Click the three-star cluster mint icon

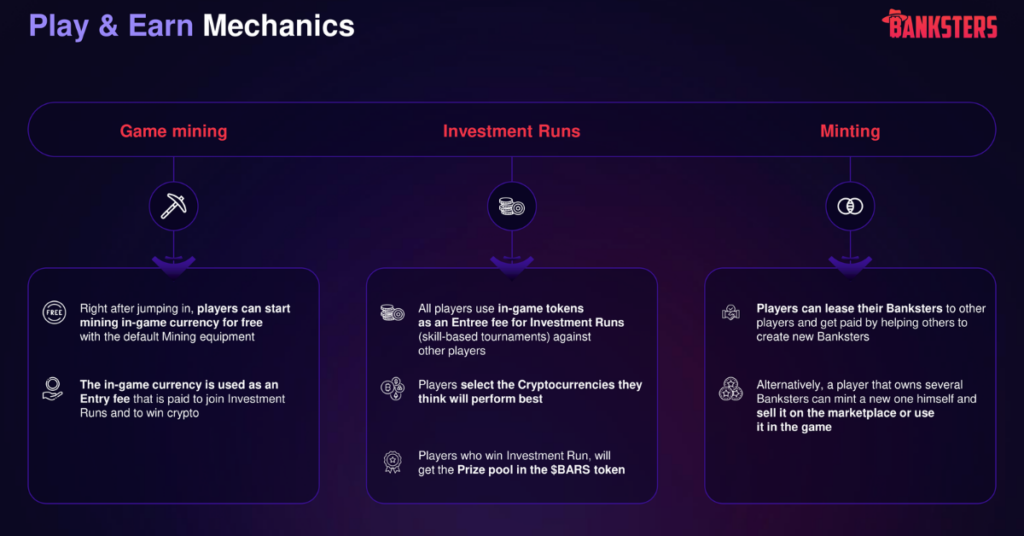[731, 389]
